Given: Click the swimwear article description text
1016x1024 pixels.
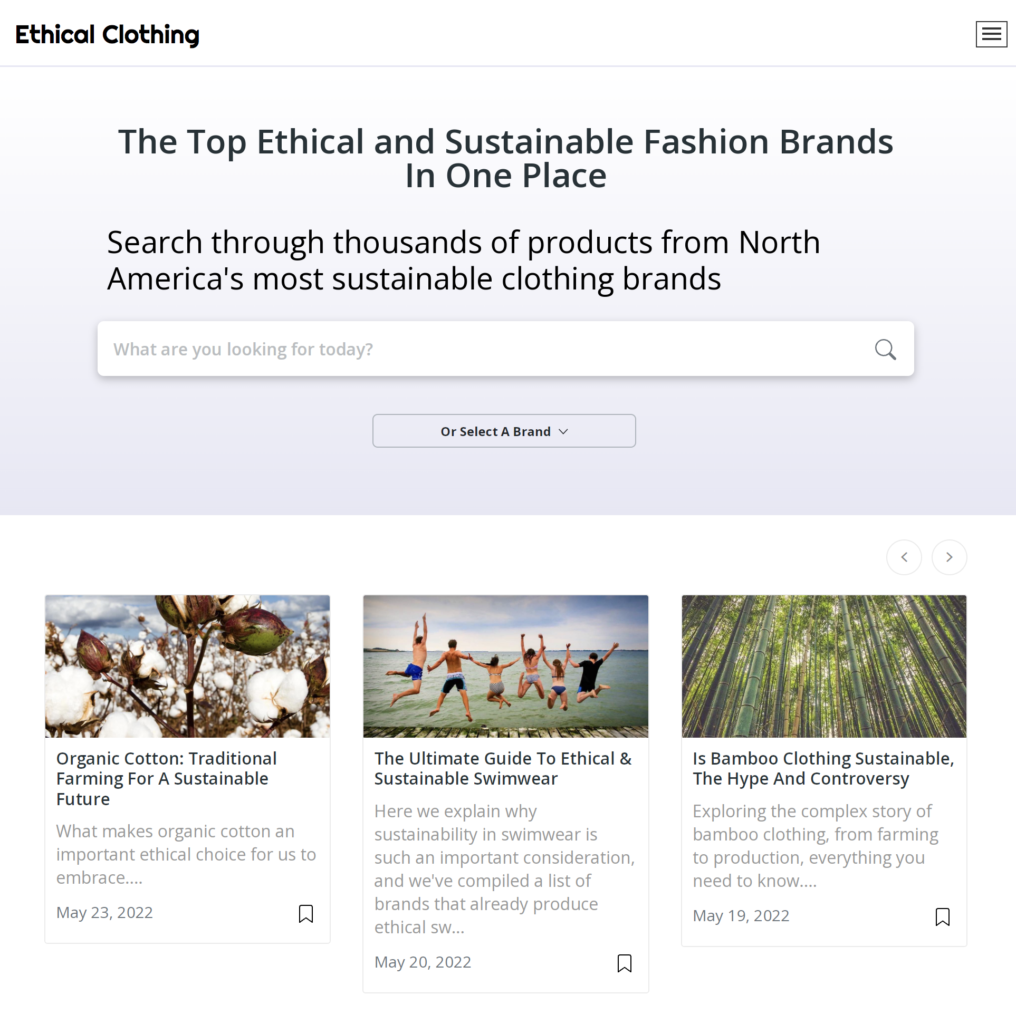Looking at the screenshot, I should (x=504, y=869).
